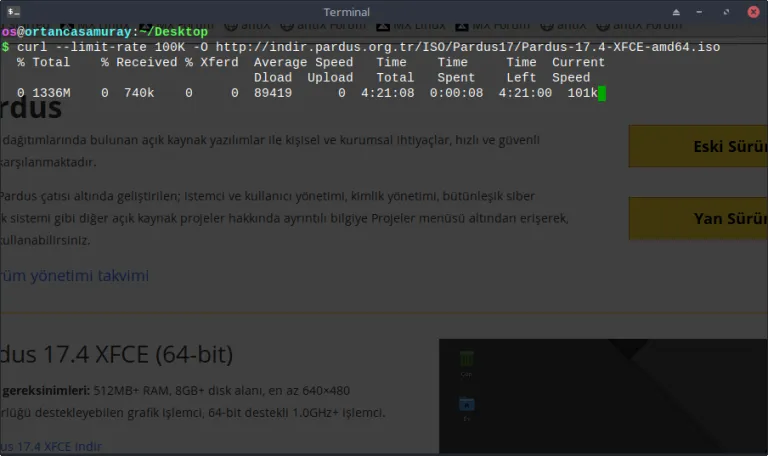Screen dimensions: 768x456
Task: Click the curl download URL in the command line
Action: point(468,47)
